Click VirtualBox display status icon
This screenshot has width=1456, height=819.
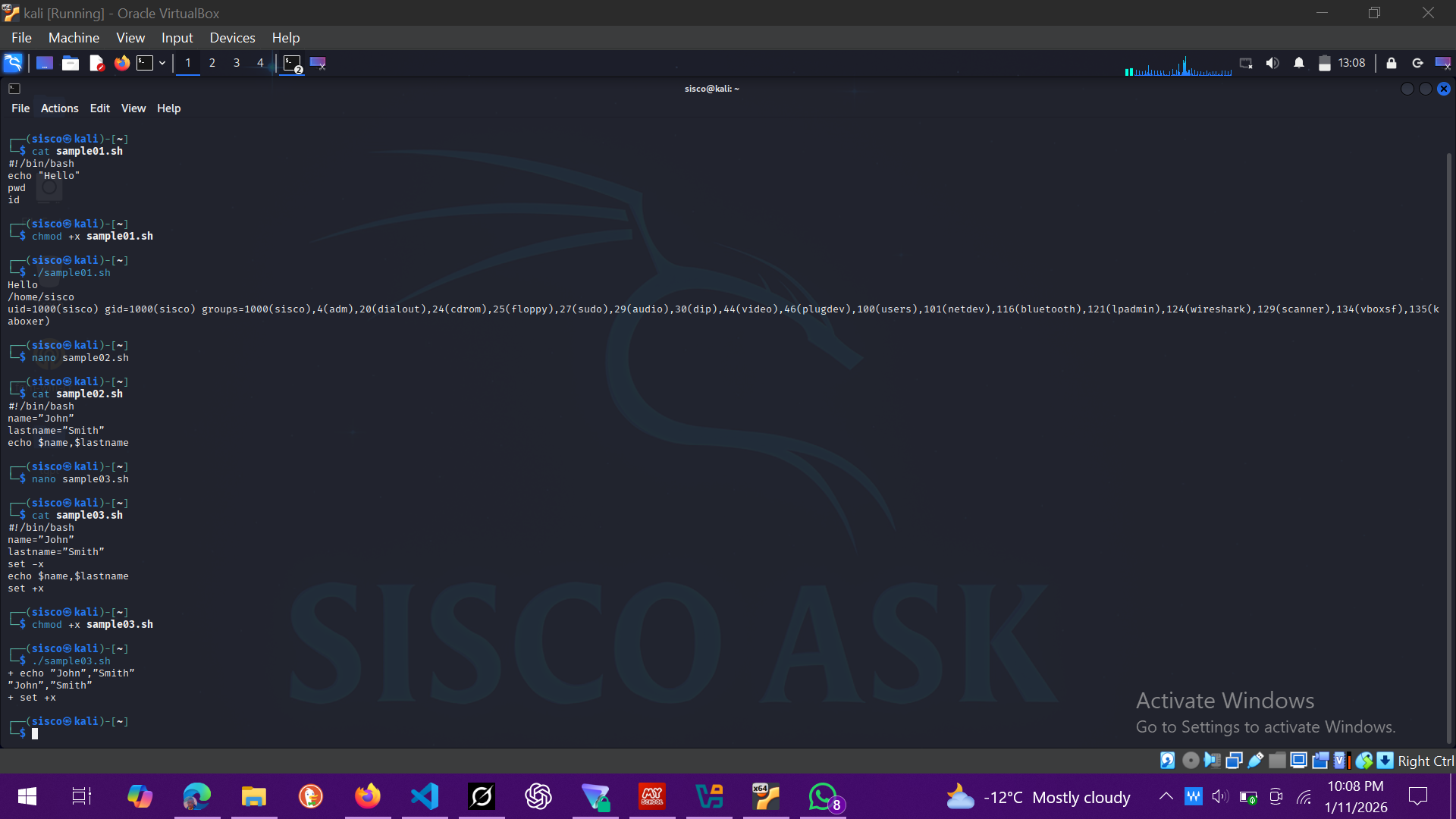coord(1299,761)
